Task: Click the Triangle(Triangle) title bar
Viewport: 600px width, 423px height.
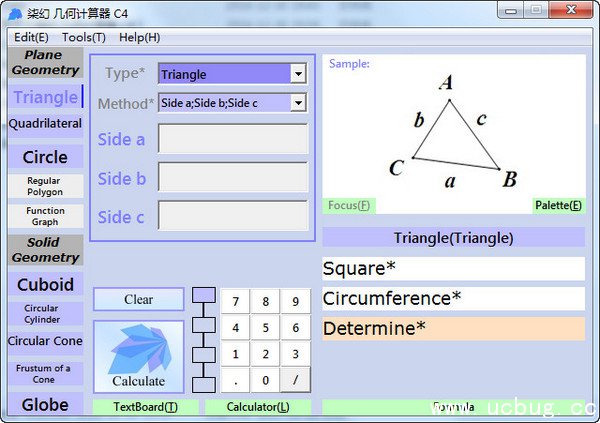Action: coord(454,237)
